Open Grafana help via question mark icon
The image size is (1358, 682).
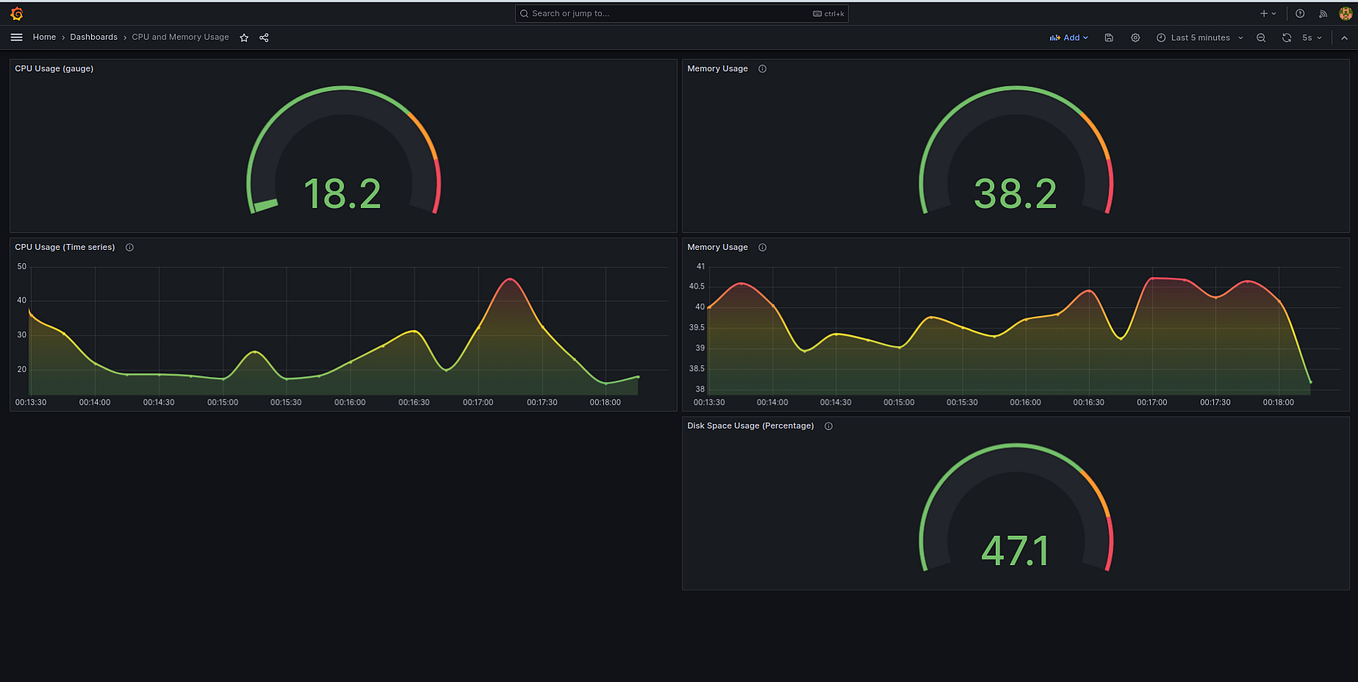[1301, 13]
